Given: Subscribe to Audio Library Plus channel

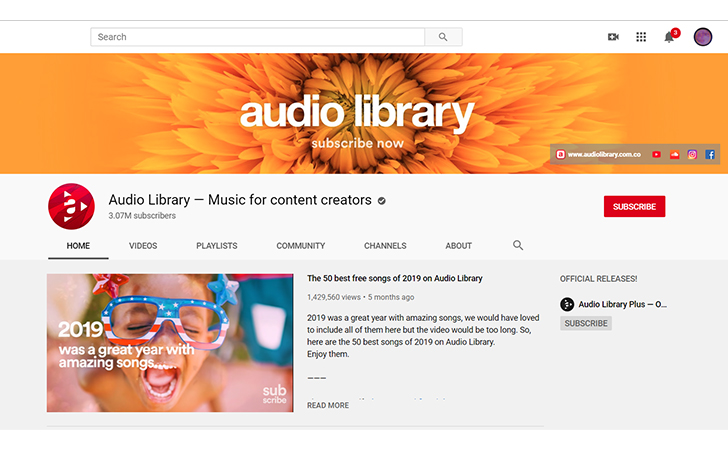Looking at the screenshot, I should (x=585, y=324).
